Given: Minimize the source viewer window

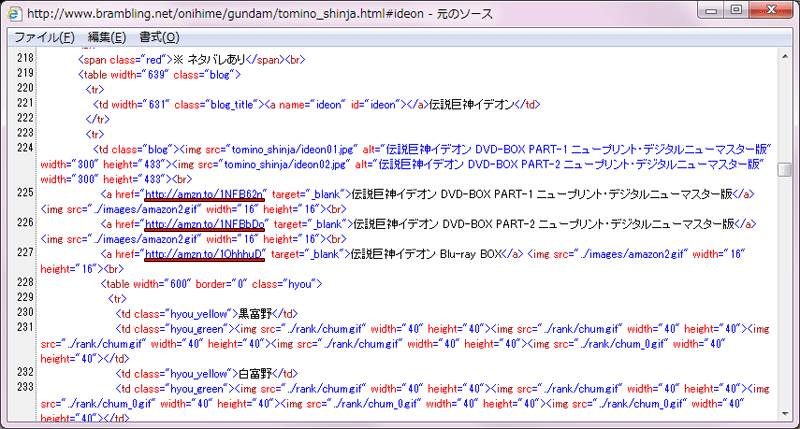Looking at the screenshot, I should [711, 10].
